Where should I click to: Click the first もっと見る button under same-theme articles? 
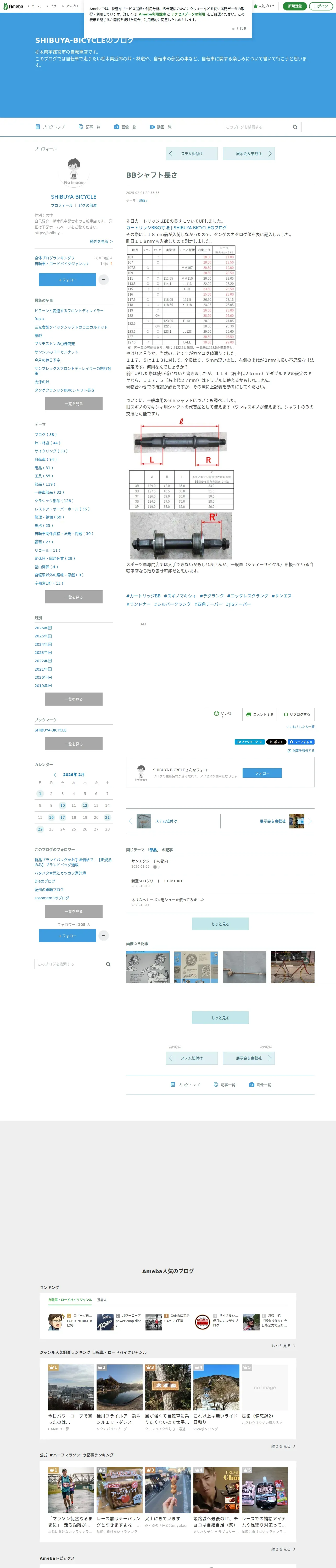(x=220, y=924)
